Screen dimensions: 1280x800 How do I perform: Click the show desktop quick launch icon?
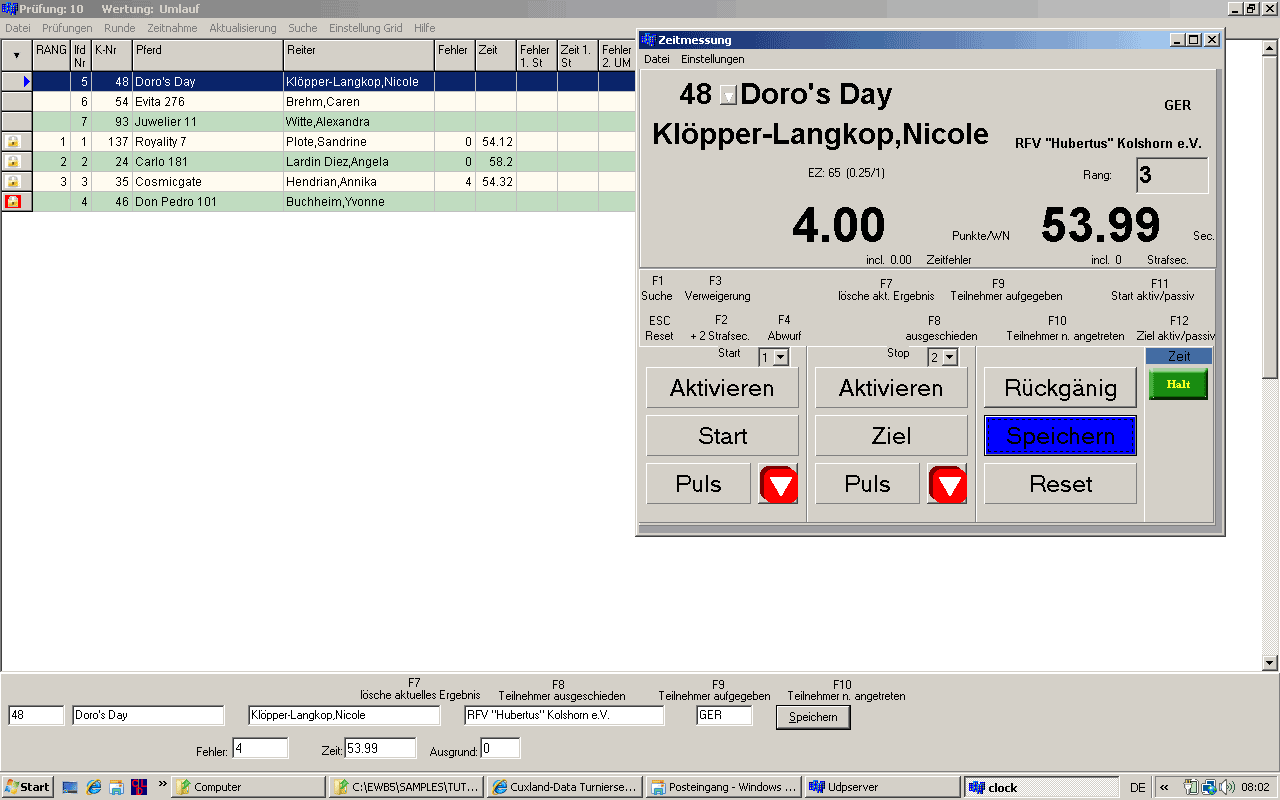[70, 787]
